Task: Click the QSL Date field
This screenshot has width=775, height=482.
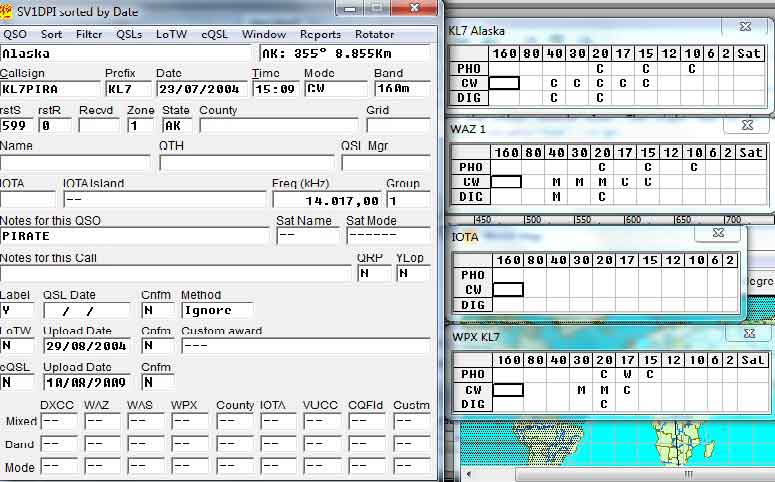Action: pos(87,310)
